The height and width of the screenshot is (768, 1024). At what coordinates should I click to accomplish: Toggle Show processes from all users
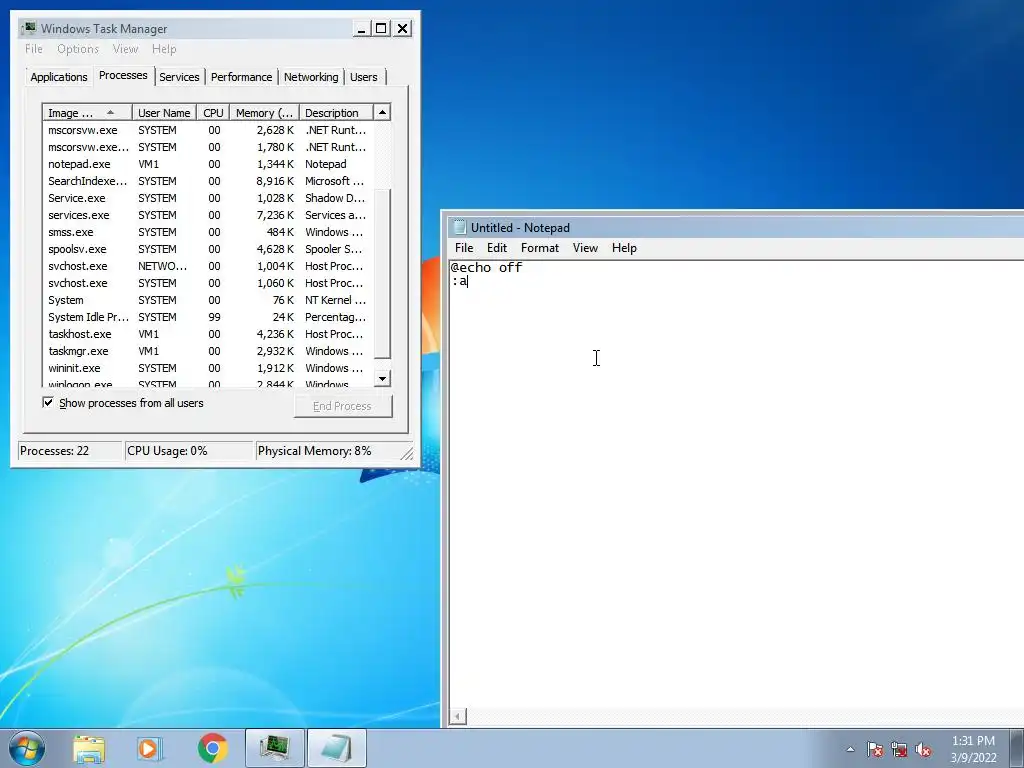(48, 402)
